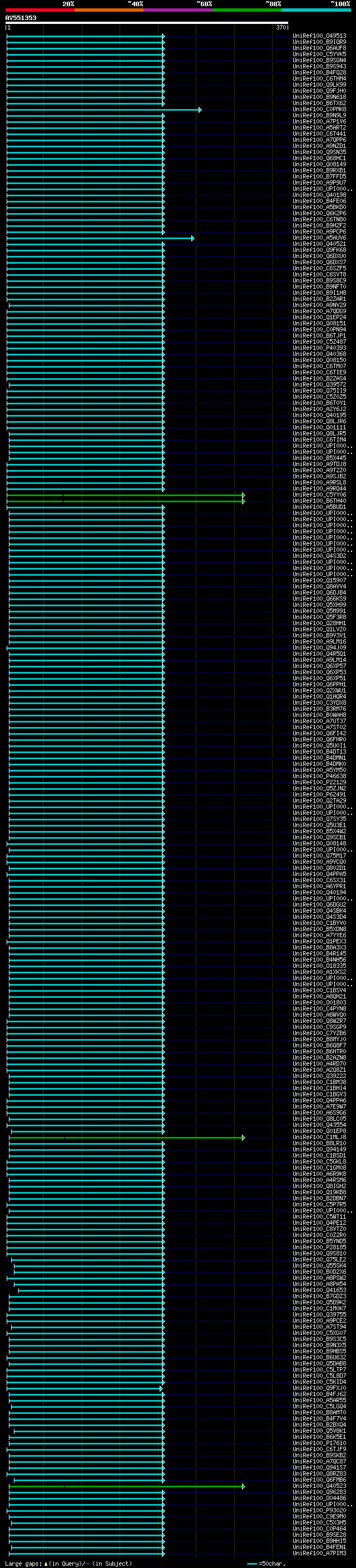Viewport: 356px width, 1568px height.
Task: Click the green alignment bar for C5YY06
Action: [x=126, y=495]
